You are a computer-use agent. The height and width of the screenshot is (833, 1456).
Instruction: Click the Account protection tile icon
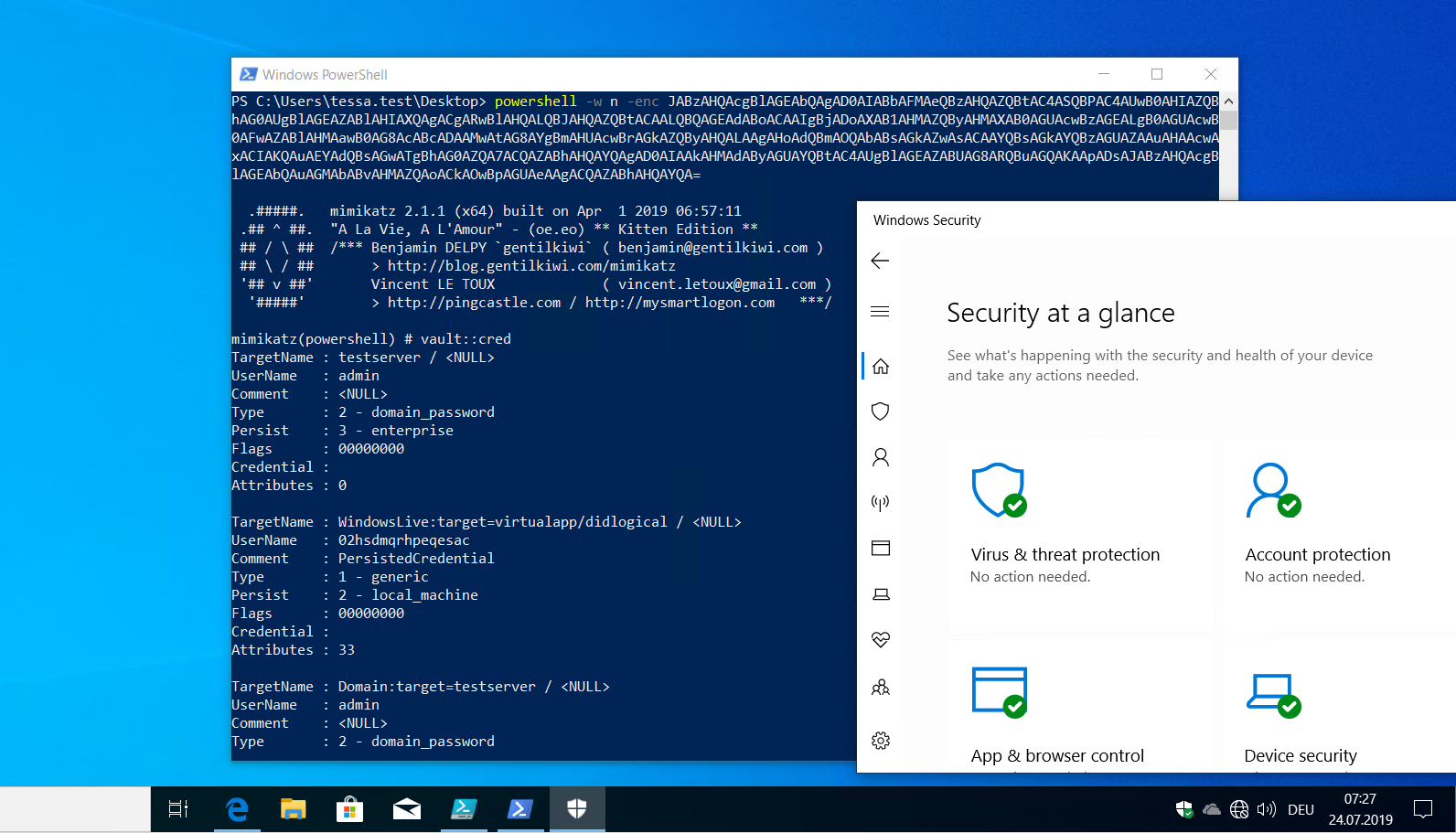pos(1273,491)
